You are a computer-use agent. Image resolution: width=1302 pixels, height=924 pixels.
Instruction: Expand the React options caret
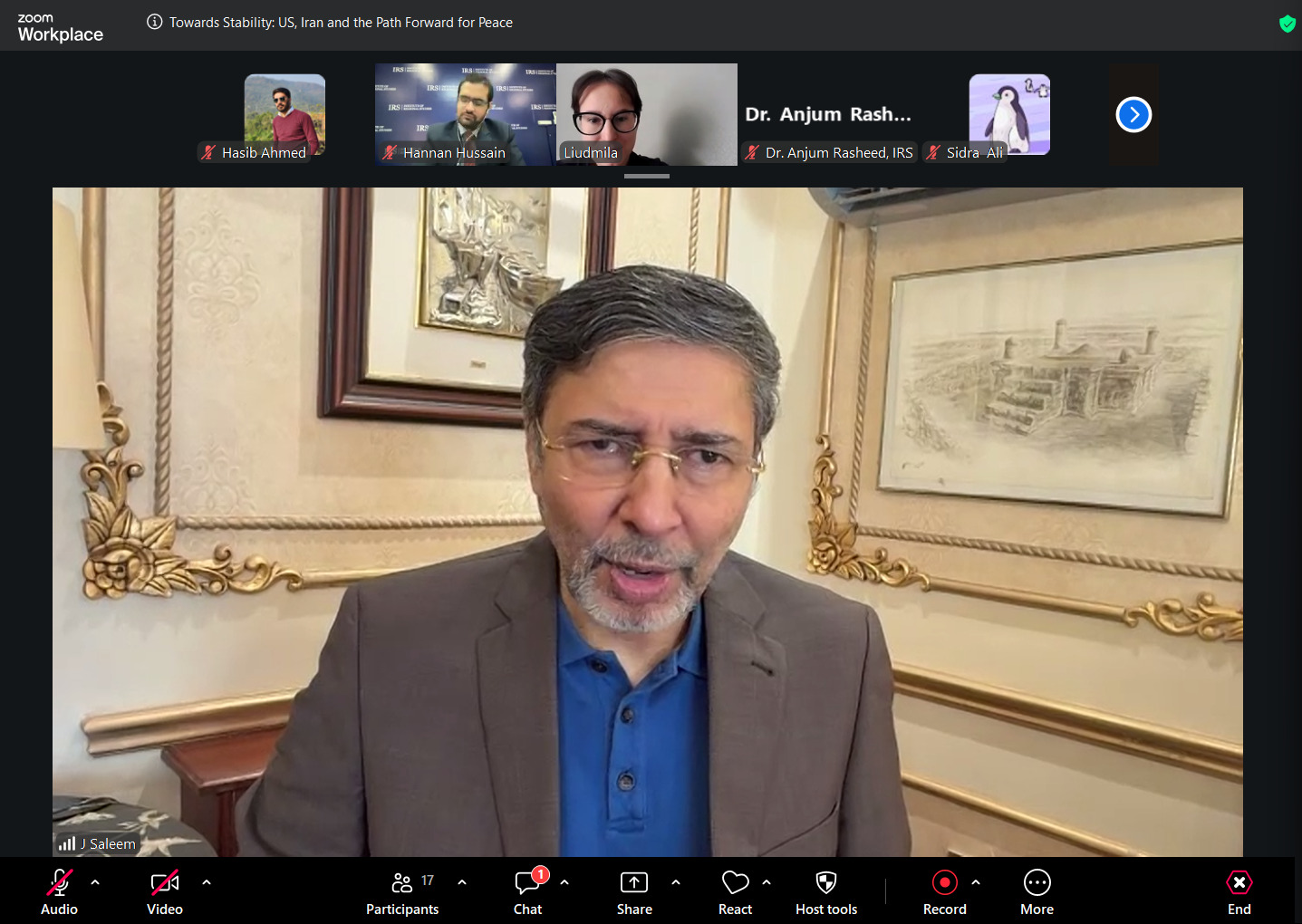pos(767,881)
